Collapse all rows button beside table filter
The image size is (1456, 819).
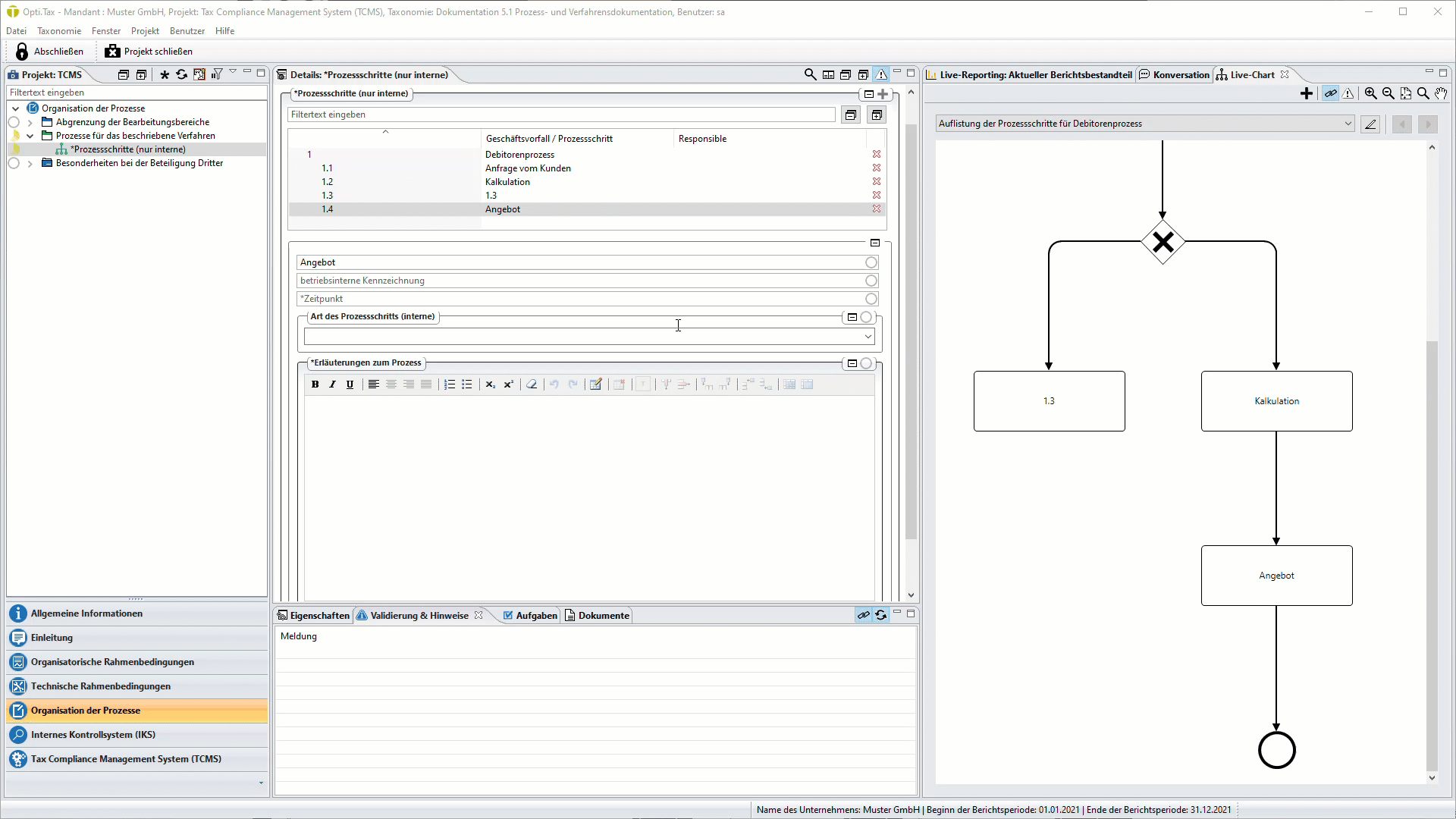(x=851, y=115)
